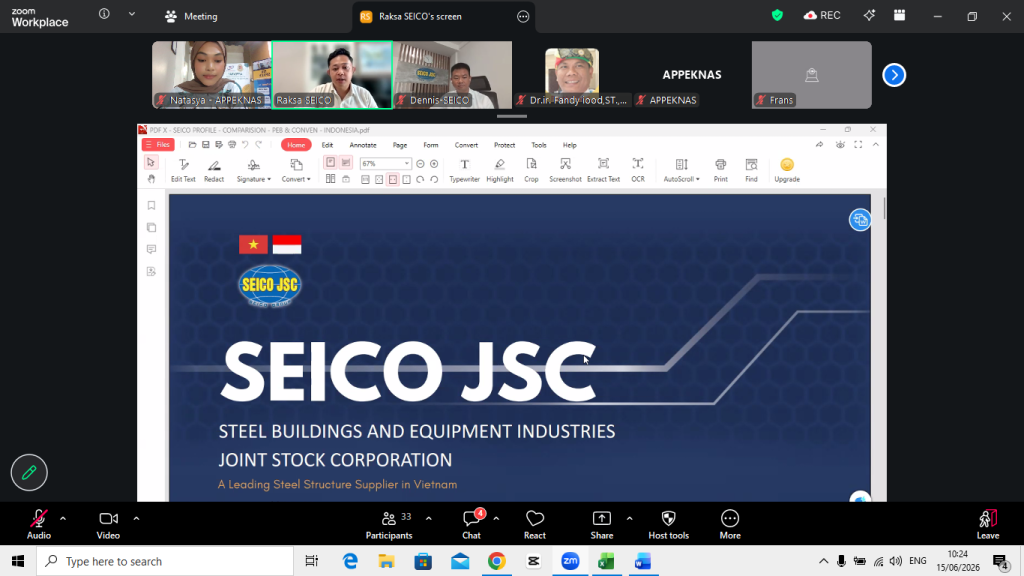Open the Chat panel with 4 unread
This screenshot has width=1024, height=576.
pos(472,524)
